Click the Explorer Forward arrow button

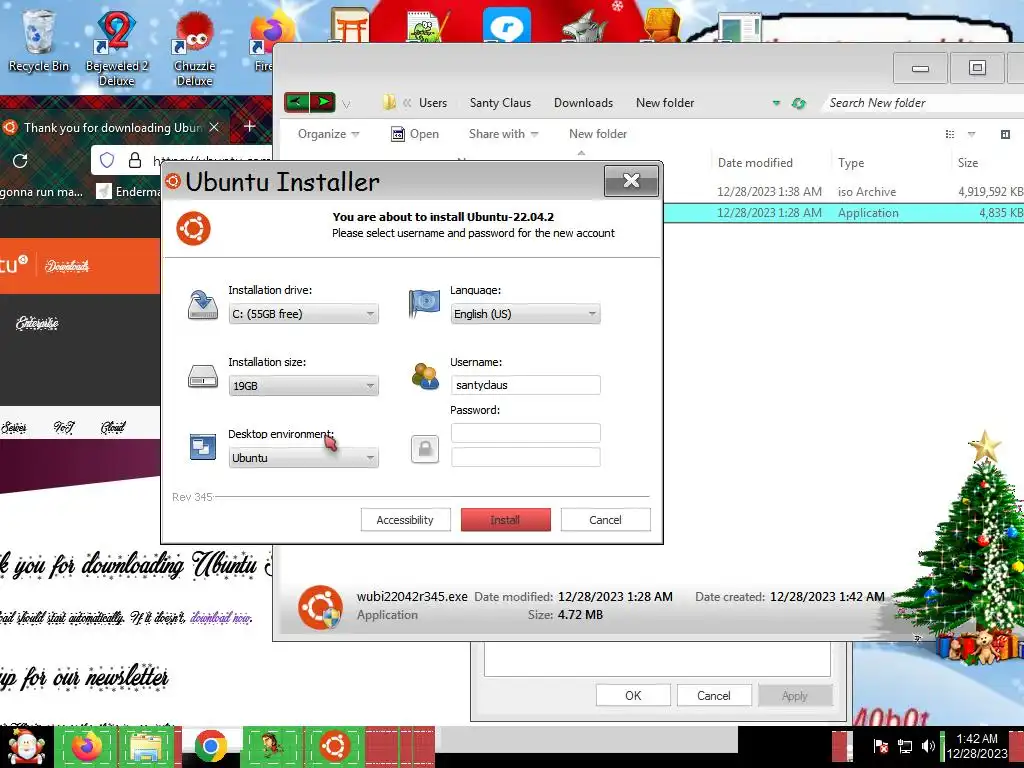tap(323, 103)
